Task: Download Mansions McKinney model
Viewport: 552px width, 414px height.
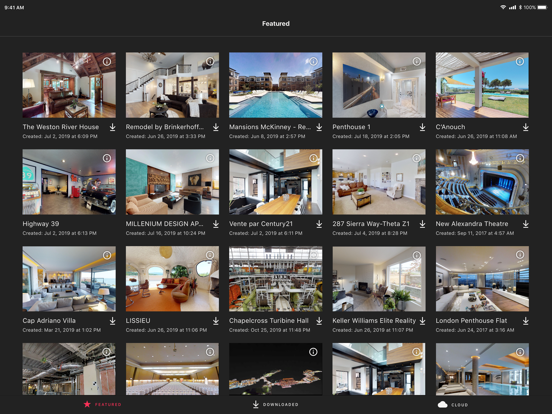Action: point(319,127)
